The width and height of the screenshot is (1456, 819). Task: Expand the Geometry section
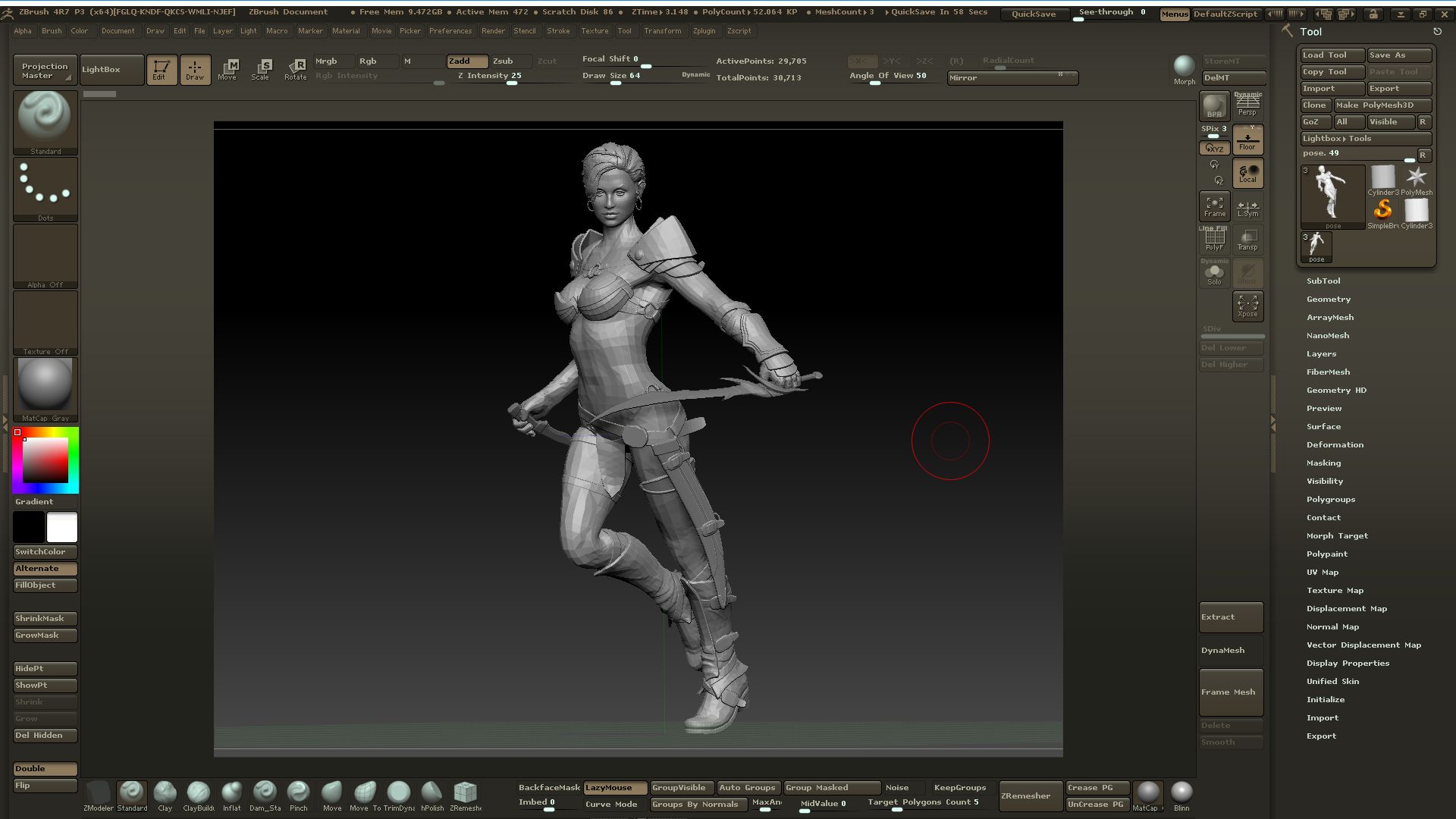1328,299
